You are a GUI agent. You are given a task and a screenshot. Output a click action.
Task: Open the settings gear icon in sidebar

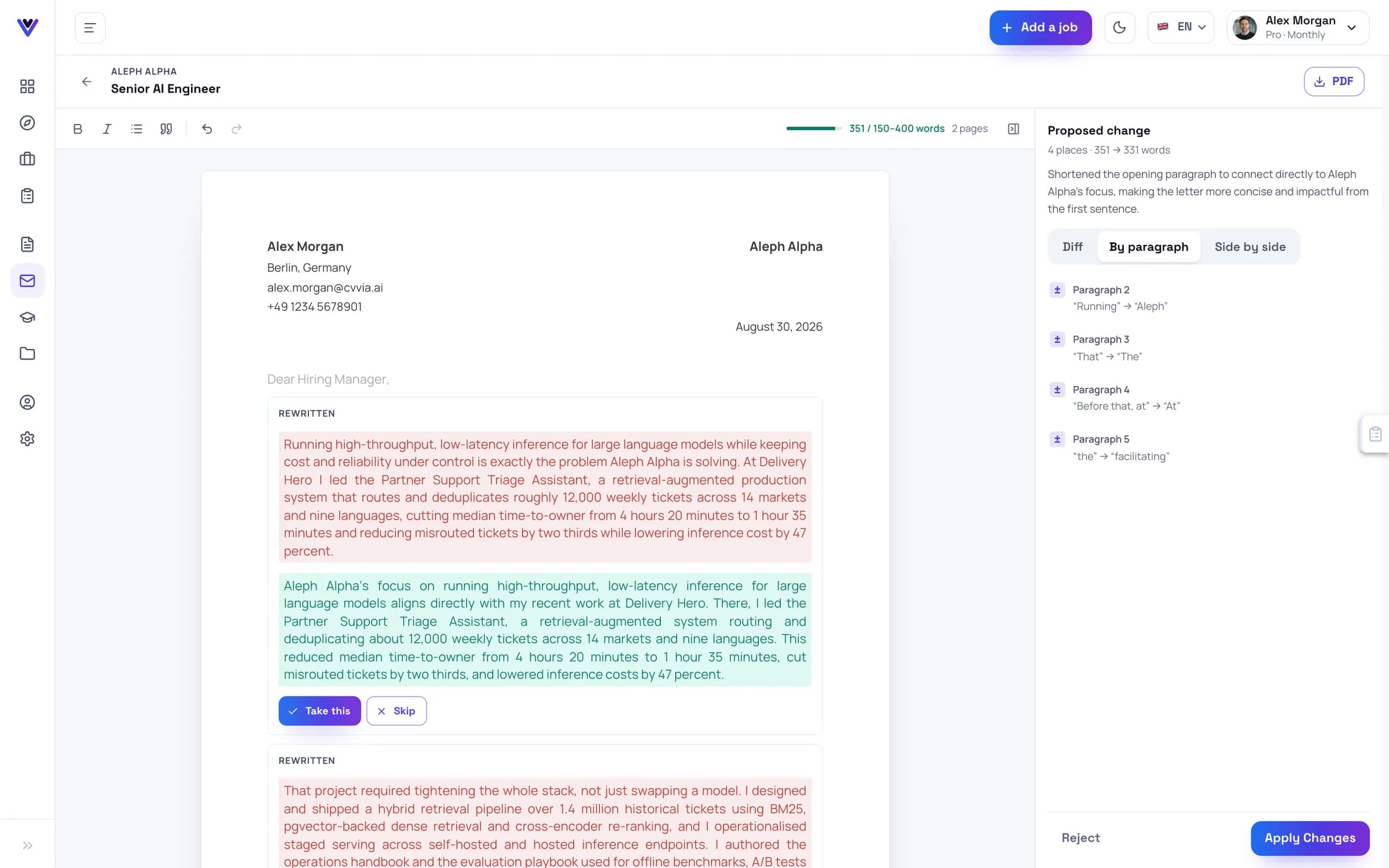pos(27,439)
